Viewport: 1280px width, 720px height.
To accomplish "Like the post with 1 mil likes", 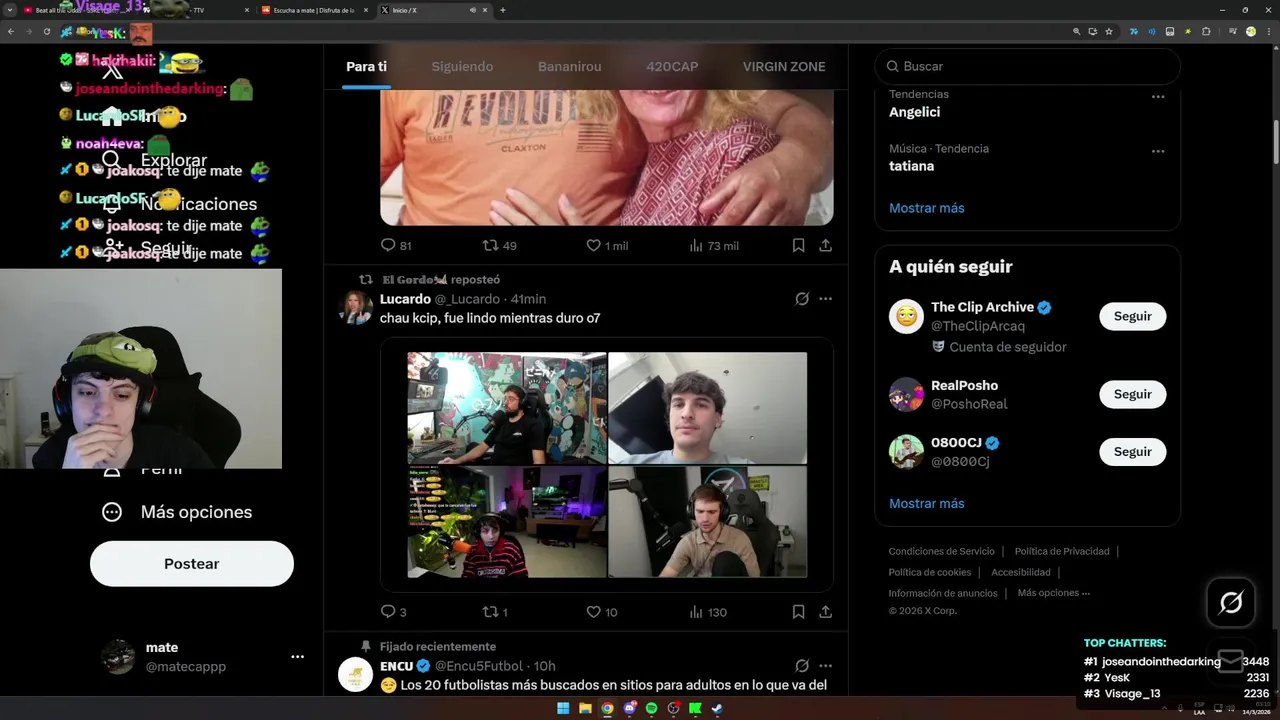I will (593, 245).
